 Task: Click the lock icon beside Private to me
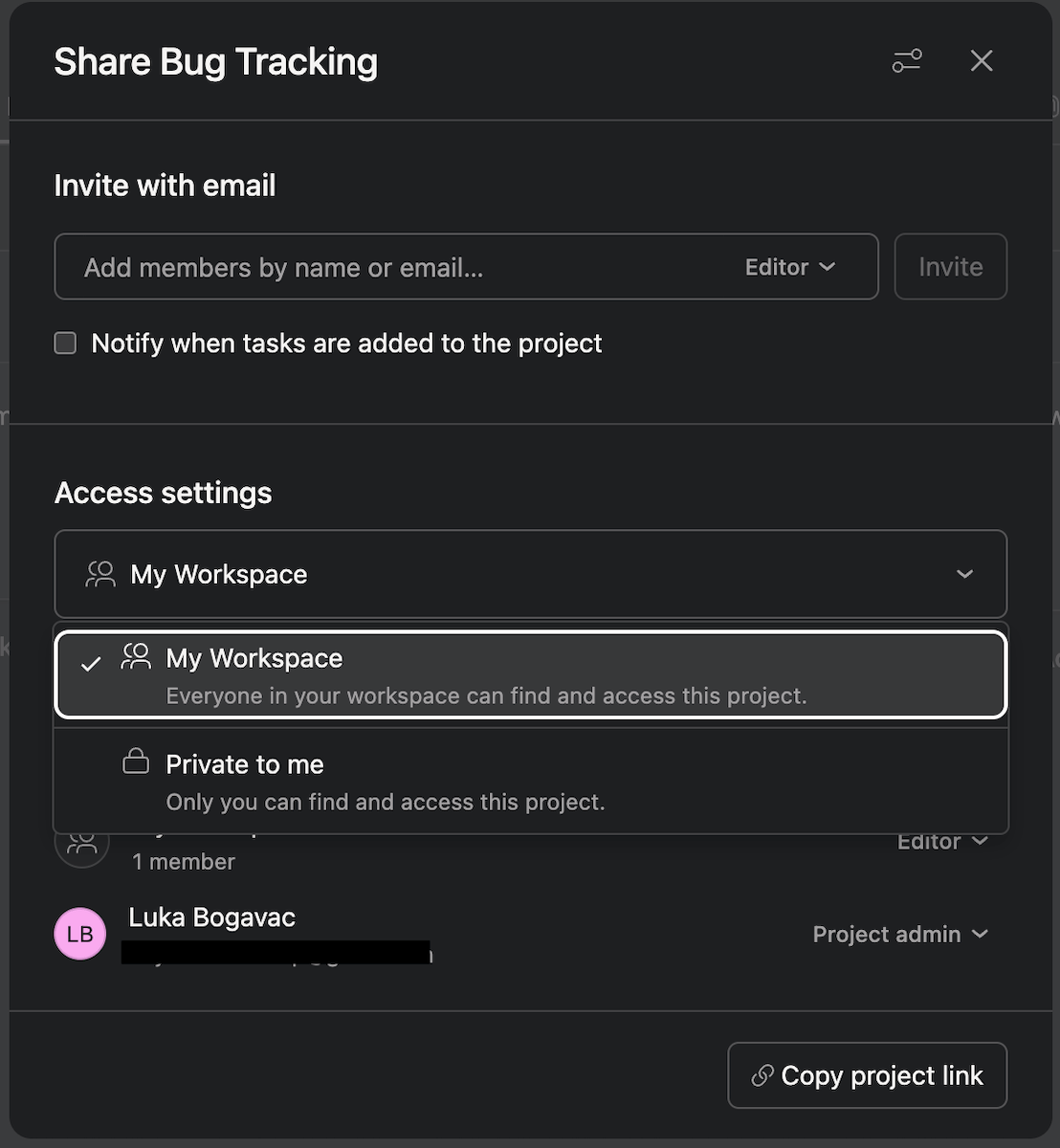[x=136, y=762]
